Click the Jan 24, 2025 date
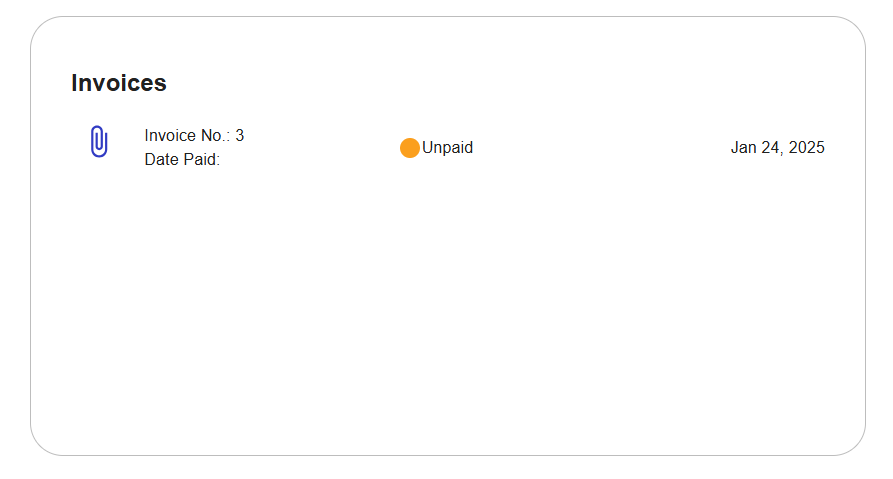Screen dimensions: 893x479 coord(777,148)
